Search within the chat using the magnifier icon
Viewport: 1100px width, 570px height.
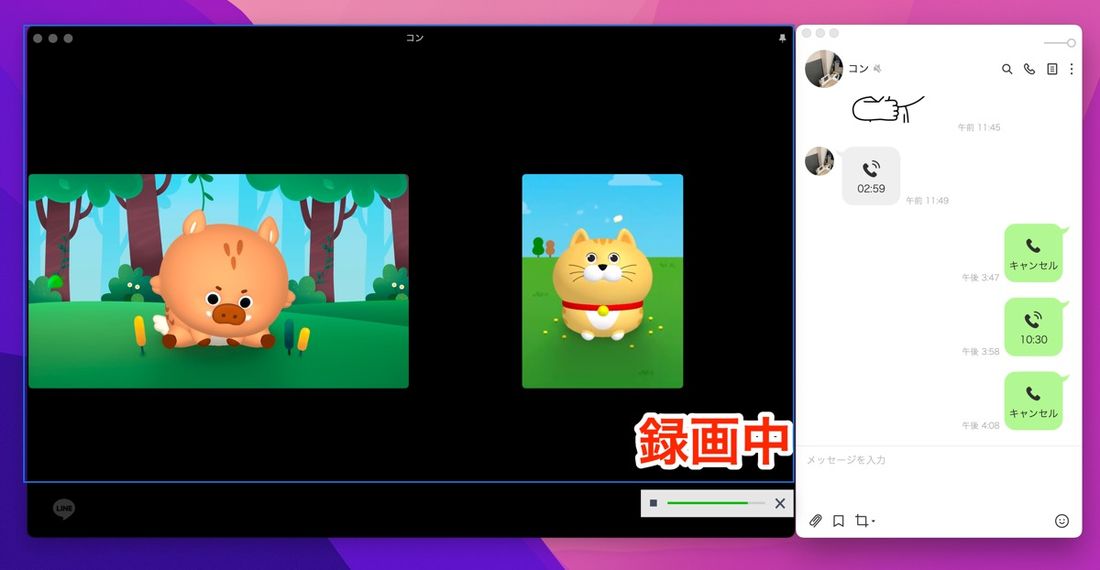(x=1007, y=69)
